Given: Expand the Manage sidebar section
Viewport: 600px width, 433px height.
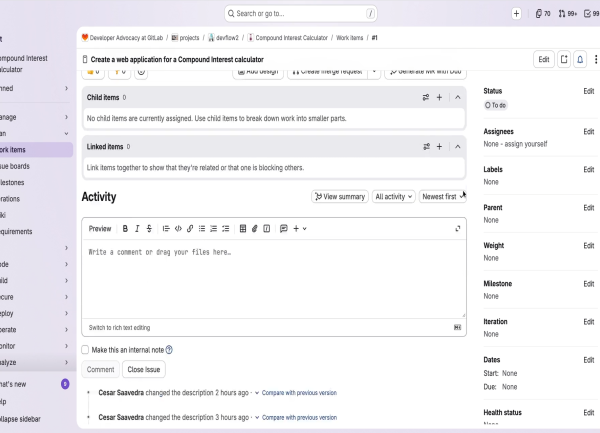Looking at the screenshot, I should 36,117.
